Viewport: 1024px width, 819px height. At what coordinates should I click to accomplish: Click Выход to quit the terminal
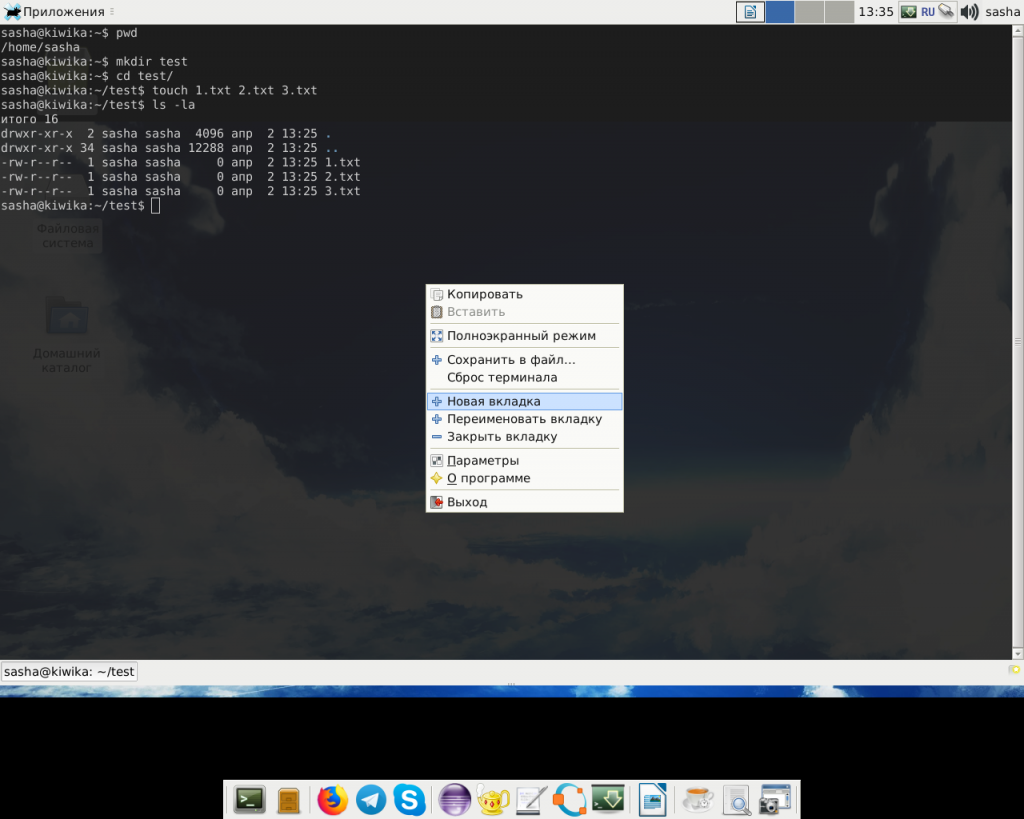click(x=467, y=502)
